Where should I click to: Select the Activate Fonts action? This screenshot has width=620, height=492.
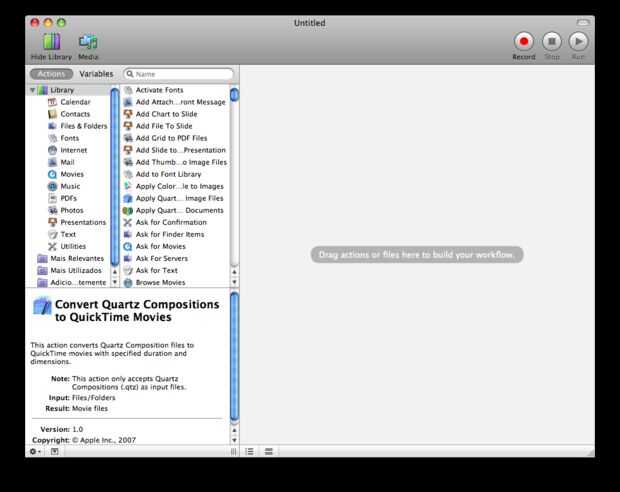[175, 90]
